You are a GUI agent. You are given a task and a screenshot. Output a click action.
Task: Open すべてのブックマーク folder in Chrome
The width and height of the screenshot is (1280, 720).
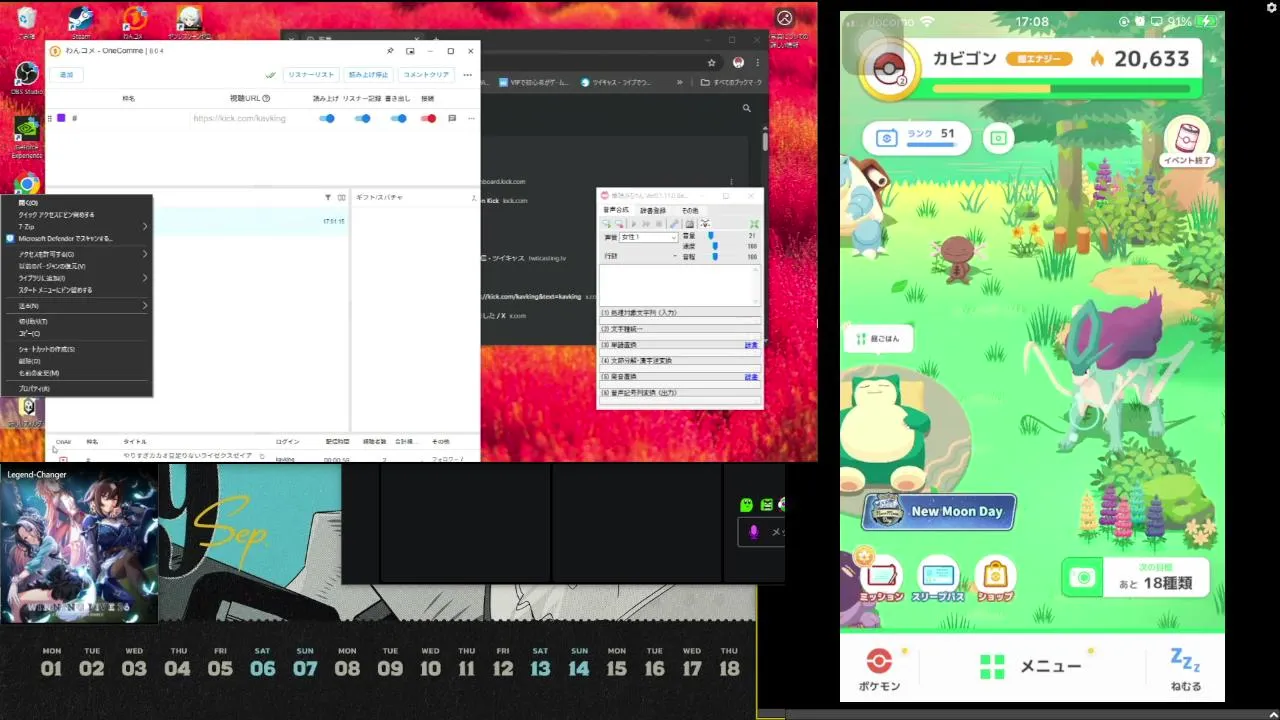click(x=732, y=83)
